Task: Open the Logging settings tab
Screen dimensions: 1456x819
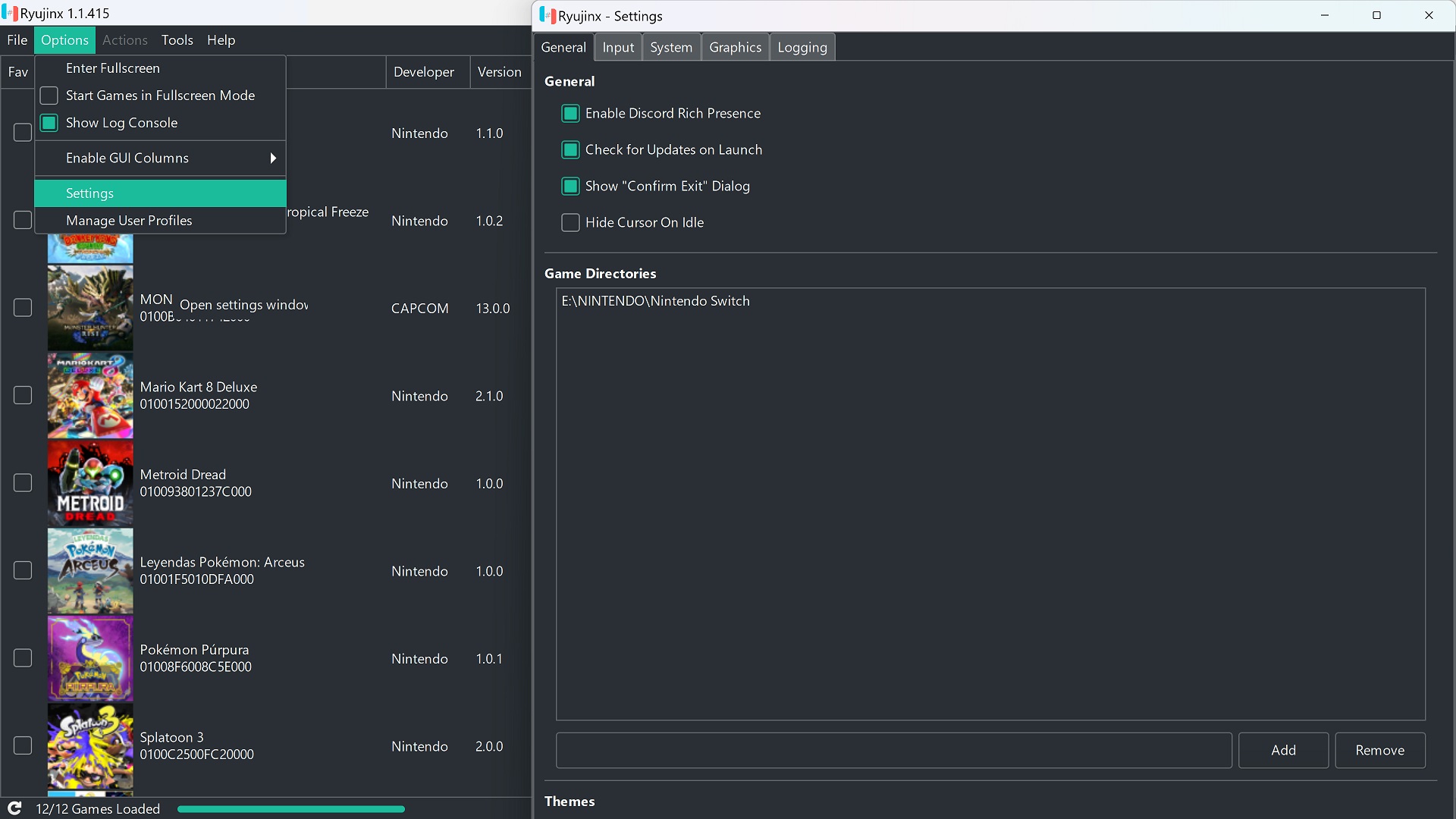Action: 802,47
